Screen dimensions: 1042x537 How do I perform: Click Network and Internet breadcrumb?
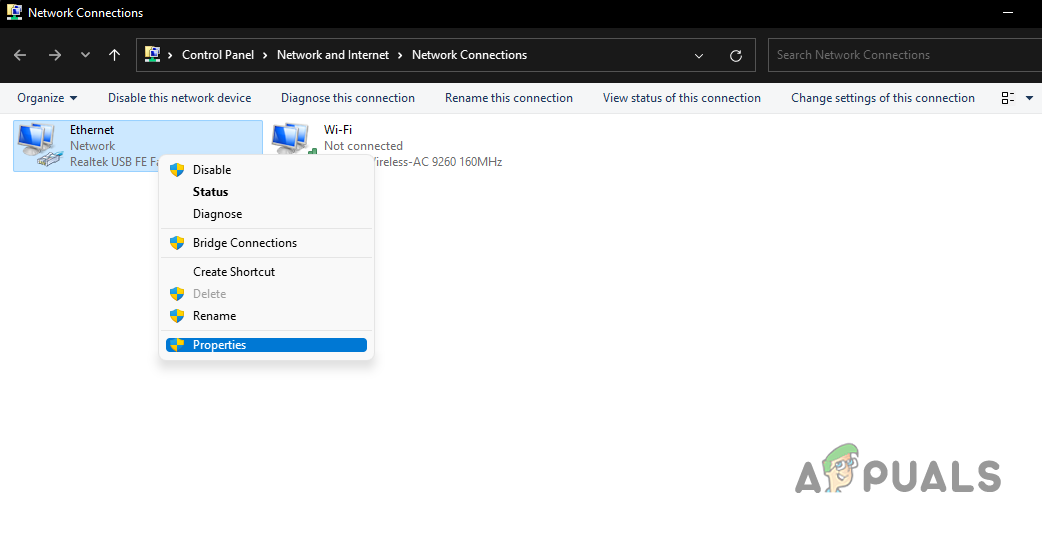coord(332,55)
